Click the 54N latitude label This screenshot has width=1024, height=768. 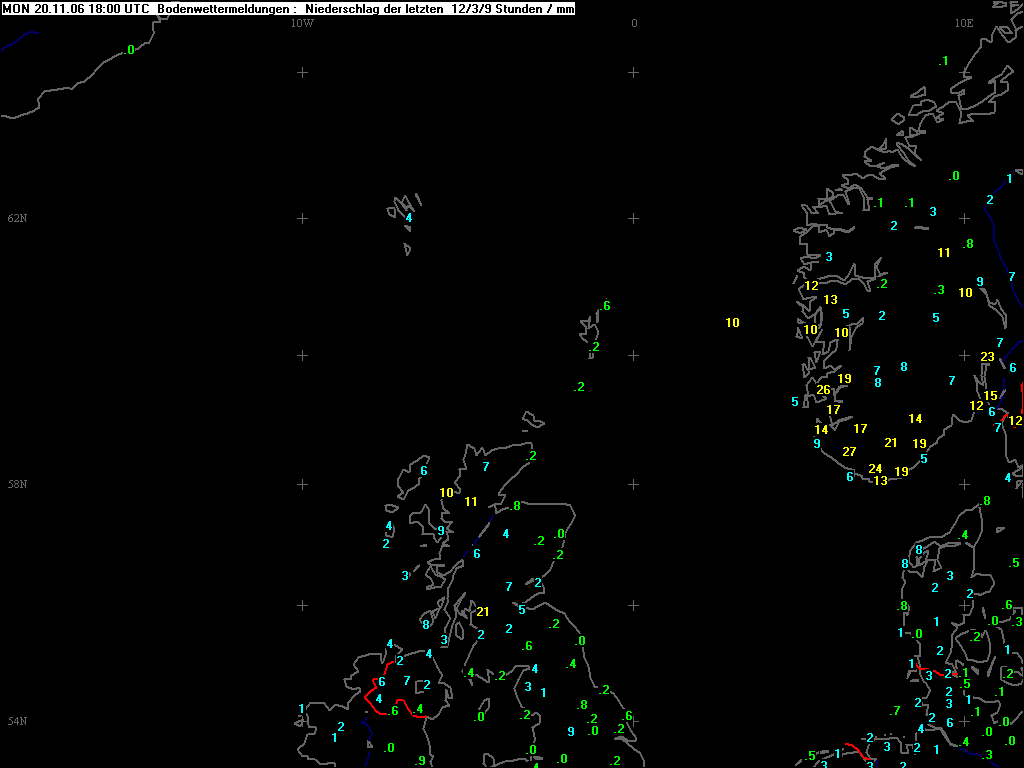pos(17,721)
